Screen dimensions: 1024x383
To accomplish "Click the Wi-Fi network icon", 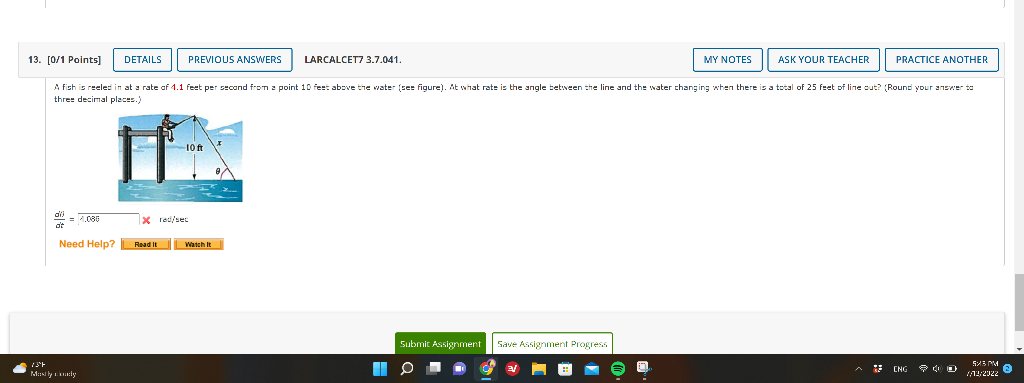I will (x=923, y=369).
